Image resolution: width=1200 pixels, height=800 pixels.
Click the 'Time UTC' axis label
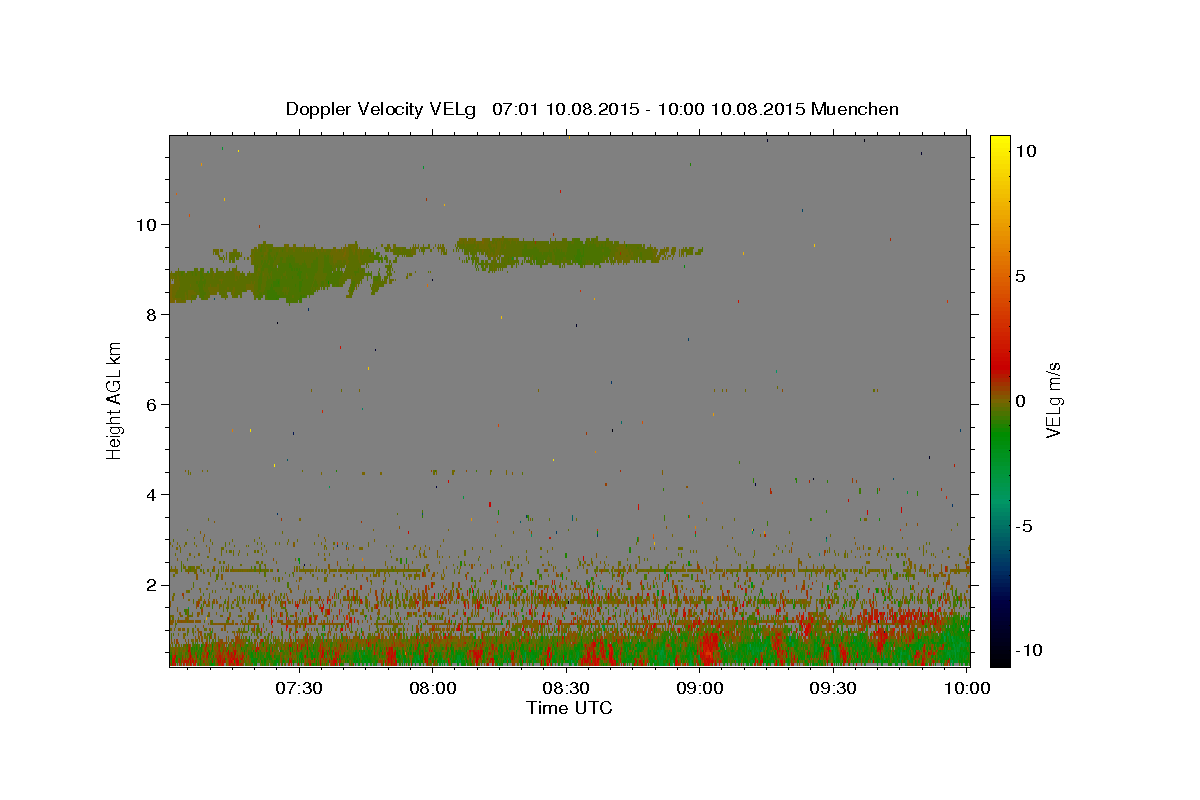[569, 708]
